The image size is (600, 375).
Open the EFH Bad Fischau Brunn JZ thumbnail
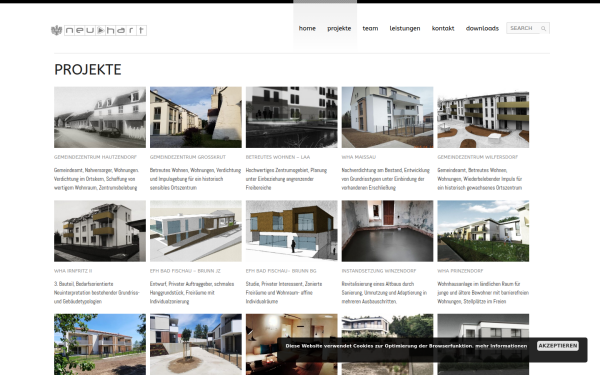[x=196, y=231]
